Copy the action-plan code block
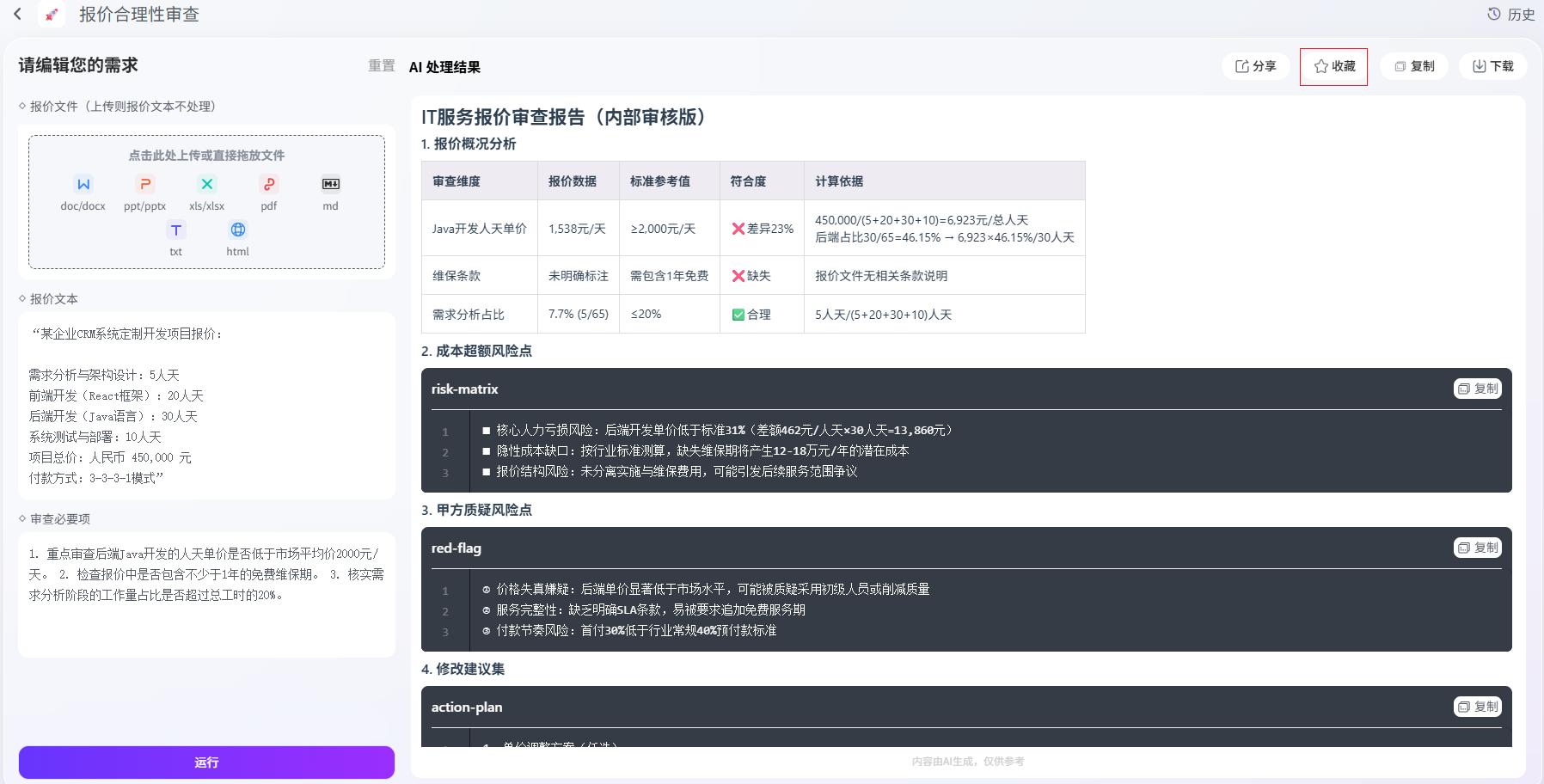This screenshot has width=1544, height=784. pyautogui.click(x=1478, y=707)
